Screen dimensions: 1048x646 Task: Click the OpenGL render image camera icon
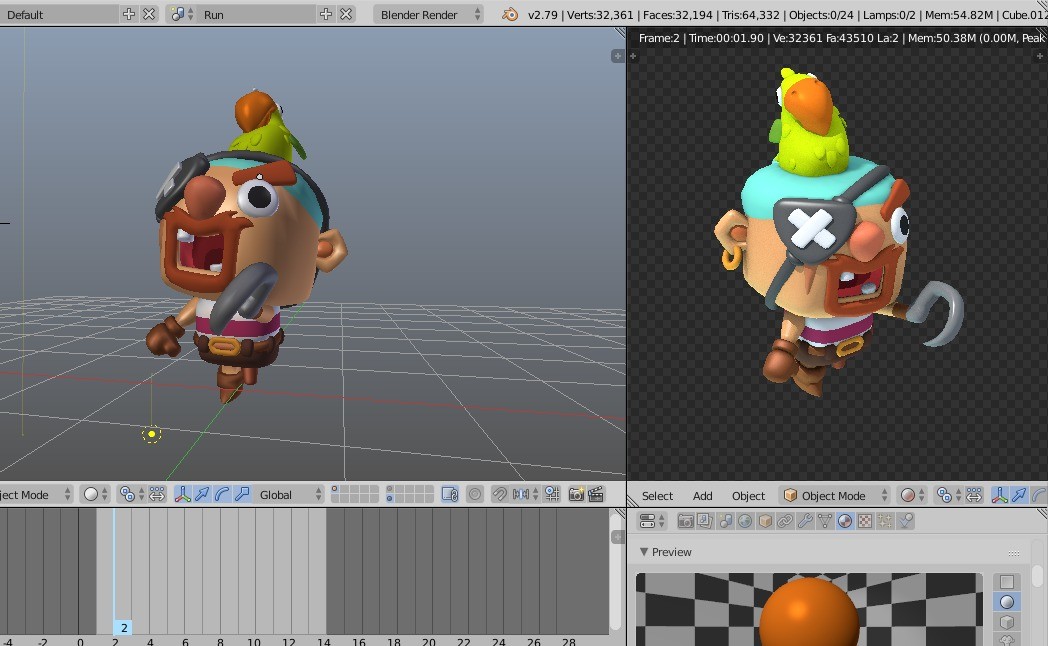pyautogui.click(x=576, y=495)
